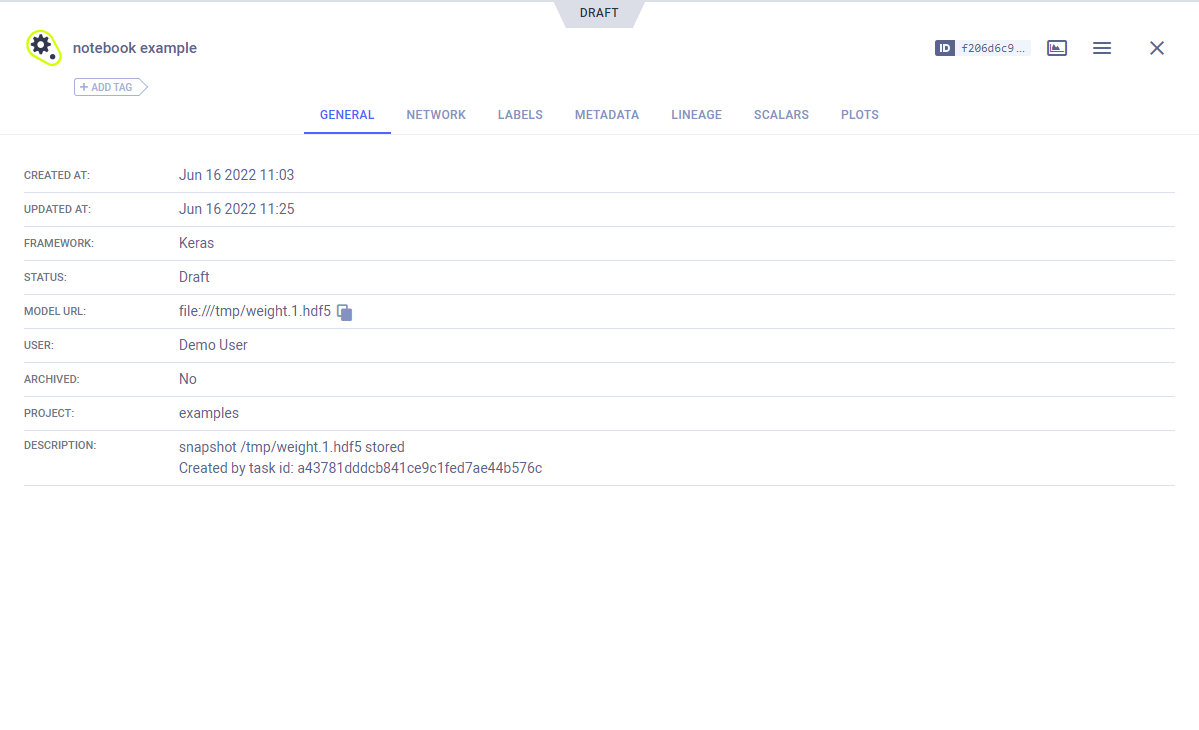This screenshot has width=1199, height=730.
Task: Open the Network tab
Action: pos(436,115)
